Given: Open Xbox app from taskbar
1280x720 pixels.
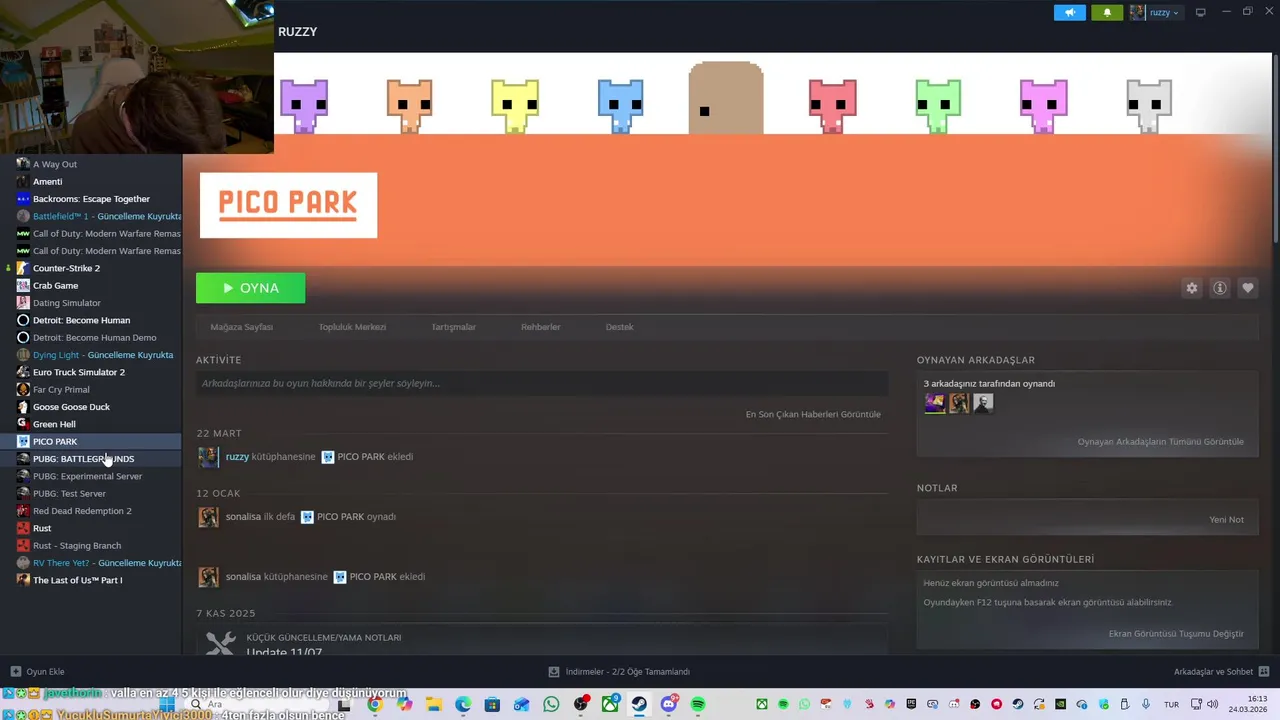Looking at the screenshot, I should tap(610, 704).
